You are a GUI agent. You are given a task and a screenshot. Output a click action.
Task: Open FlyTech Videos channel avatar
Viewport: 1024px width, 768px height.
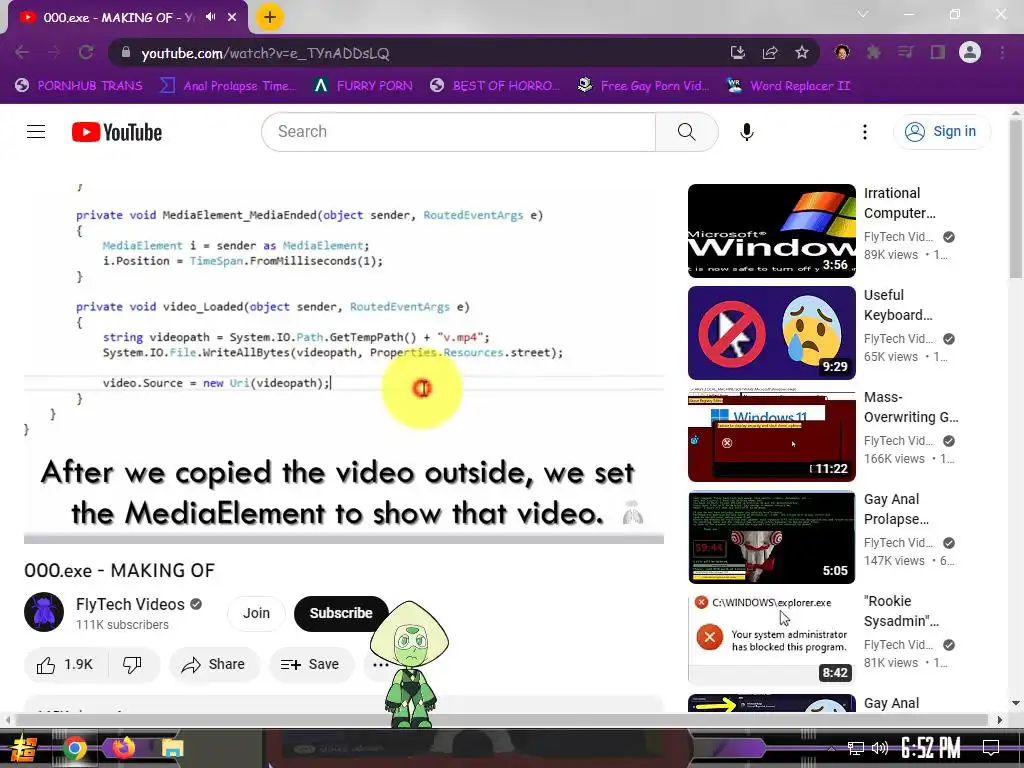click(x=44, y=612)
